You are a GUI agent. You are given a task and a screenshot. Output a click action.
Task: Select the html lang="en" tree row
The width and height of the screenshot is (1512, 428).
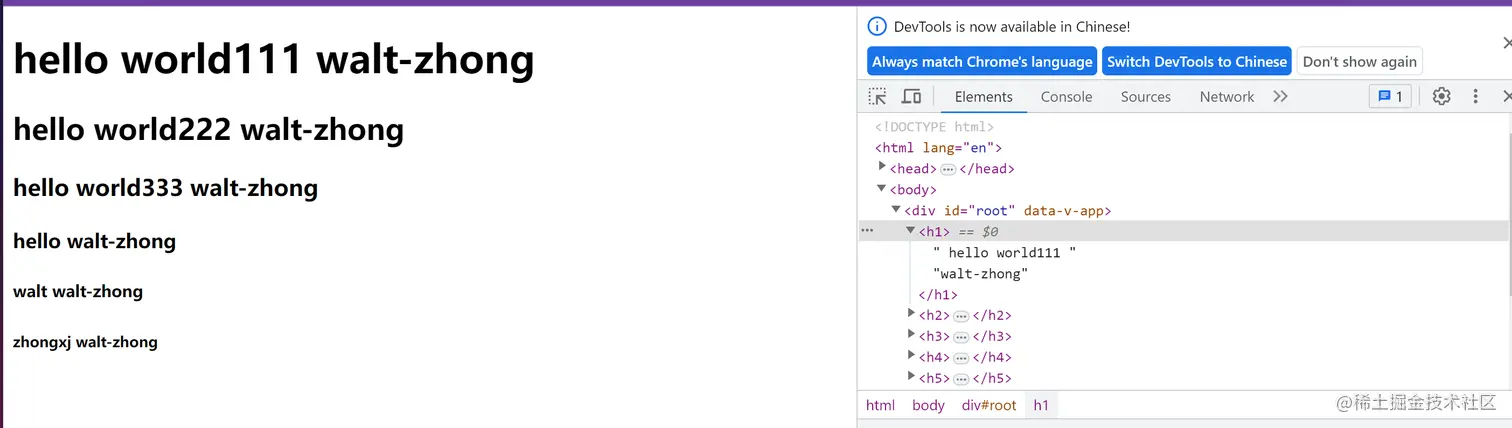[938, 147]
